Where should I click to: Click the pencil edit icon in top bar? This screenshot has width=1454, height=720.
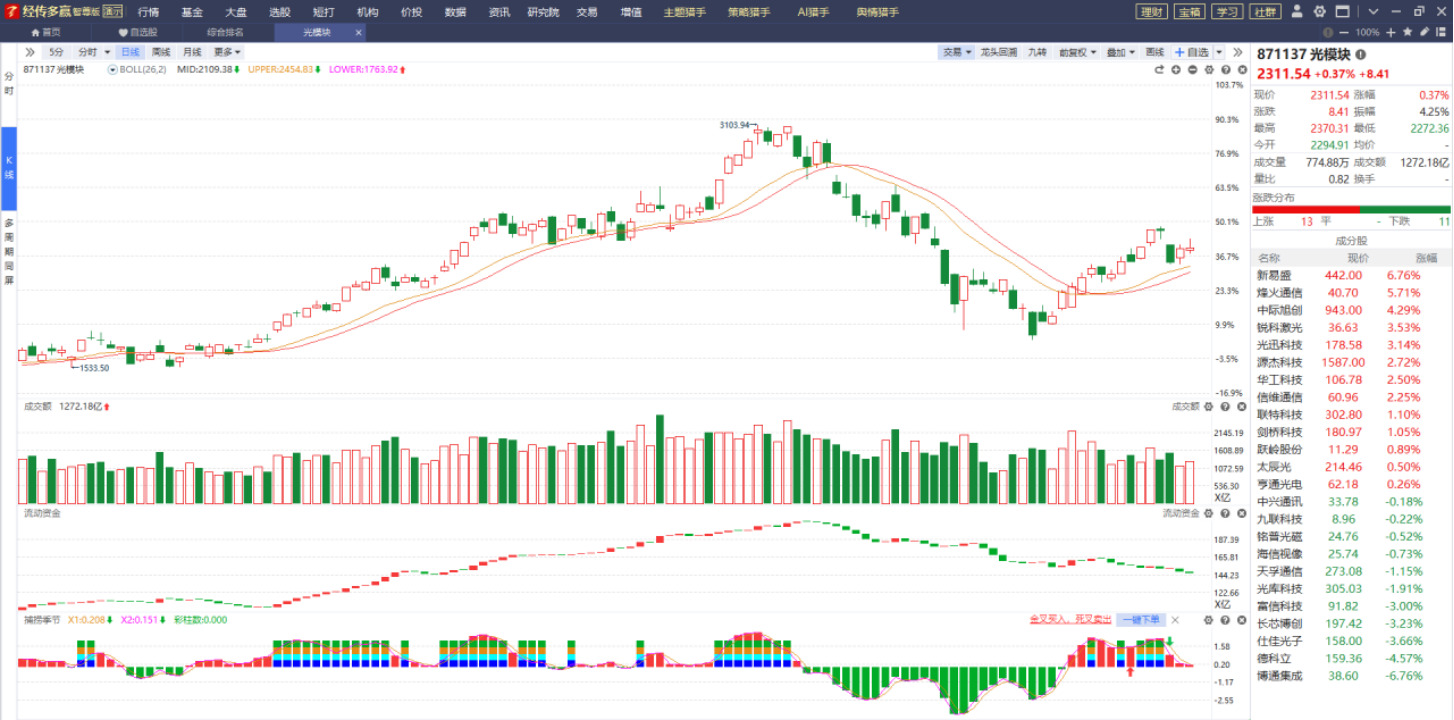pos(1423,32)
